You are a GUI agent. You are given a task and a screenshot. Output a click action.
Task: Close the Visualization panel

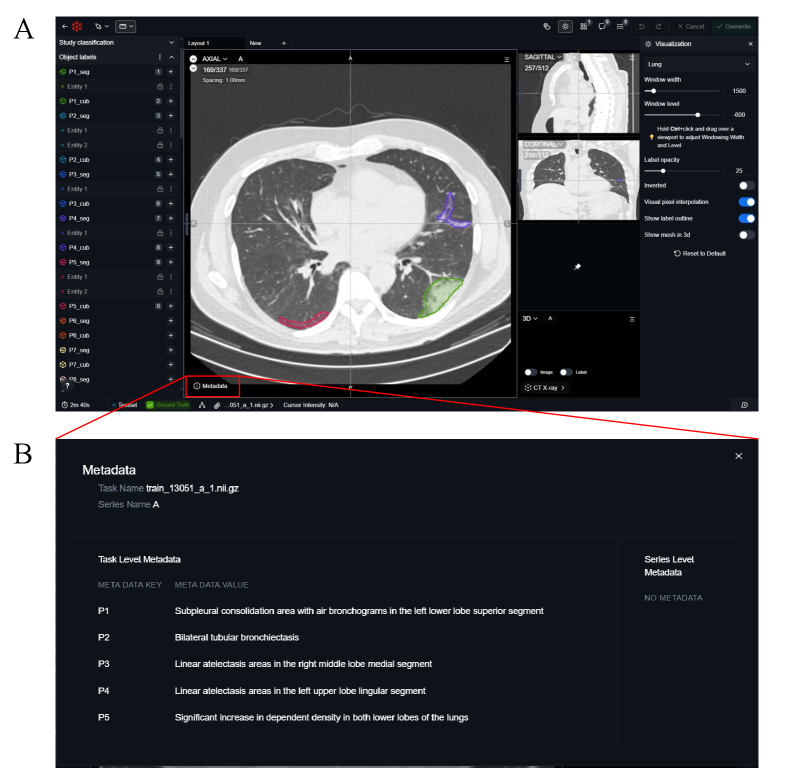pos(751,44)
